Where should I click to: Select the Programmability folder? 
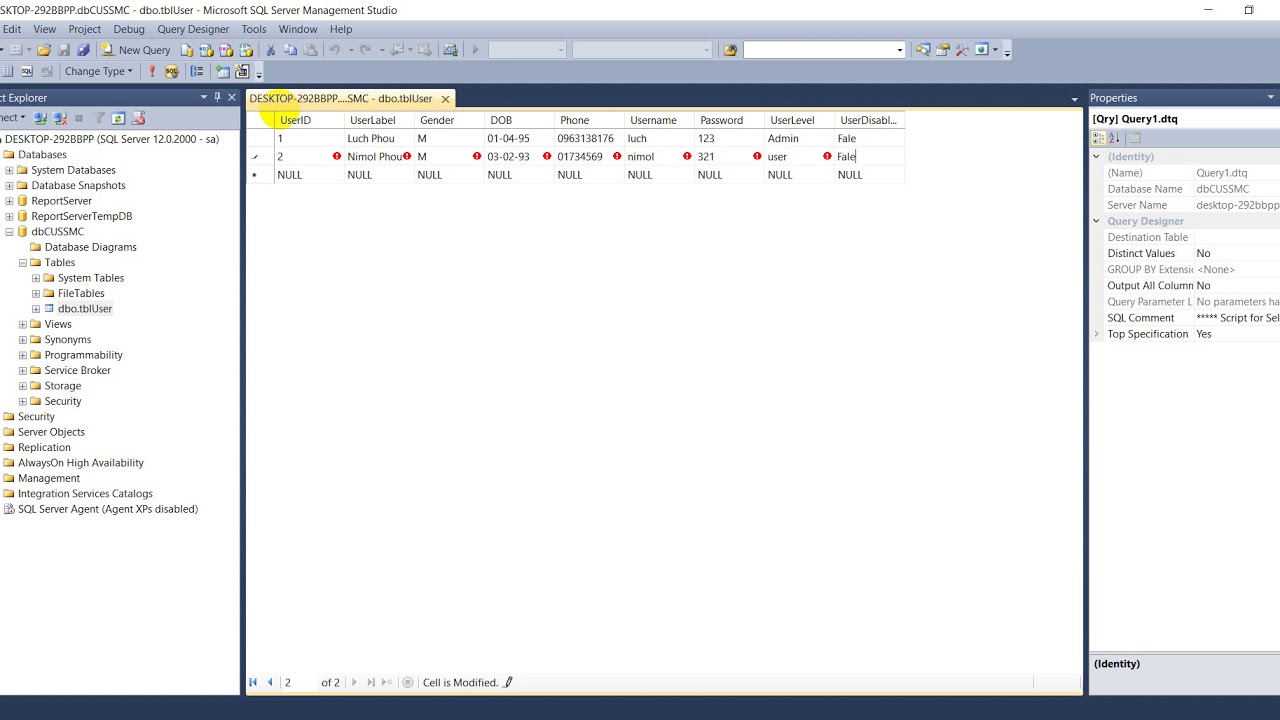[84, 355]
